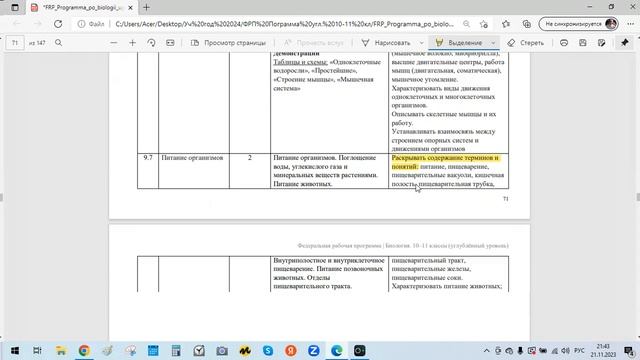
Task: Open 'Просмотр страницы' page view options
Action: click(228, 43)
